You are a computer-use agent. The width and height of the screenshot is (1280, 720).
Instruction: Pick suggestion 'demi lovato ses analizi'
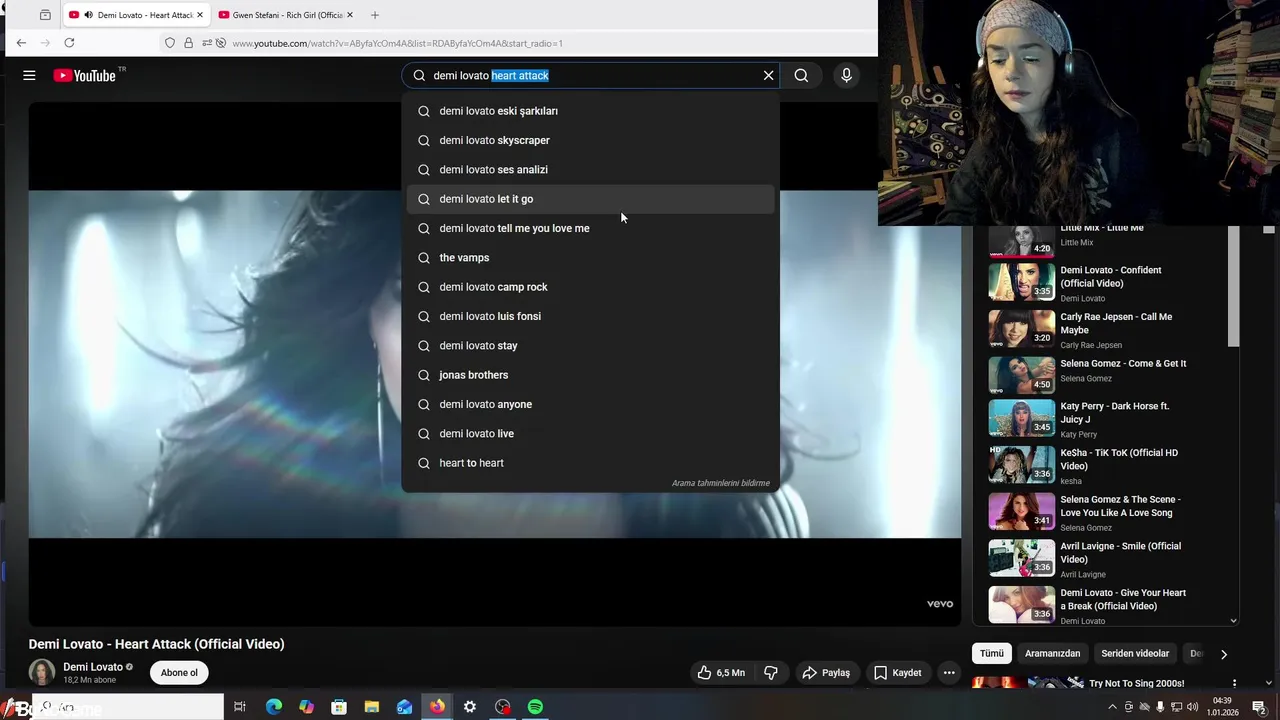(590, 169)
